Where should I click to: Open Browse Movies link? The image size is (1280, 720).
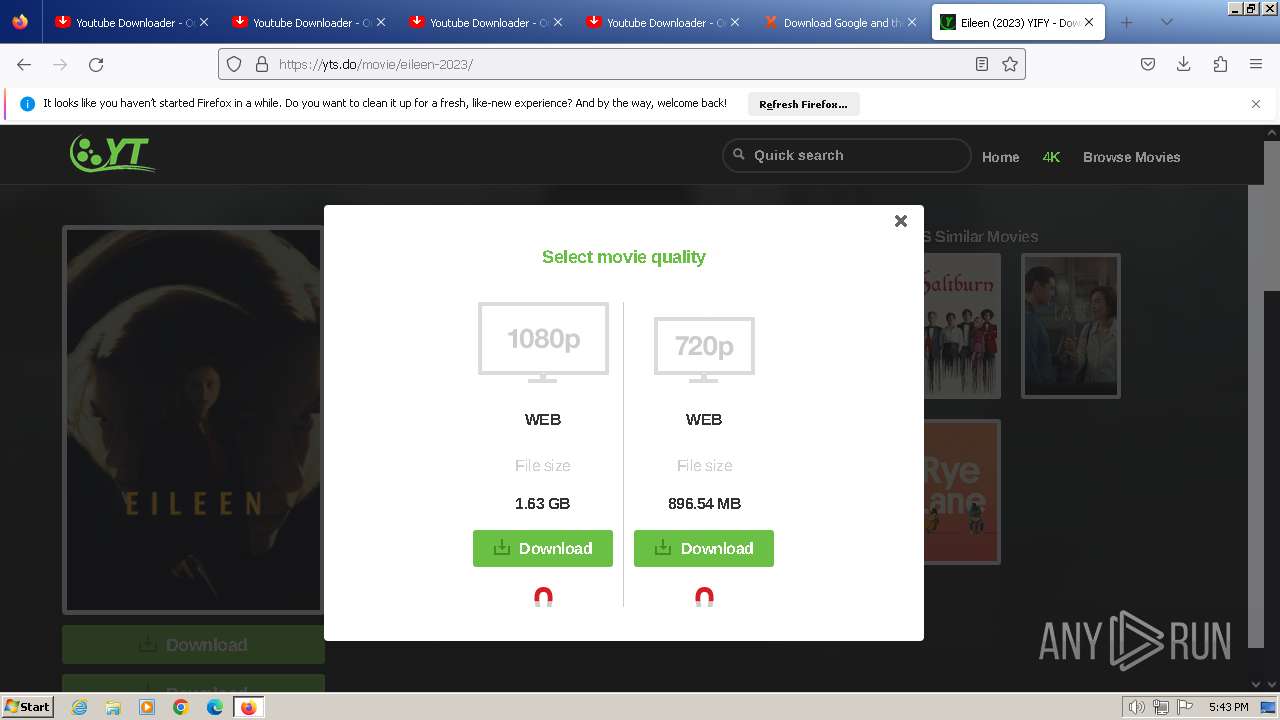pos(1131,157)
